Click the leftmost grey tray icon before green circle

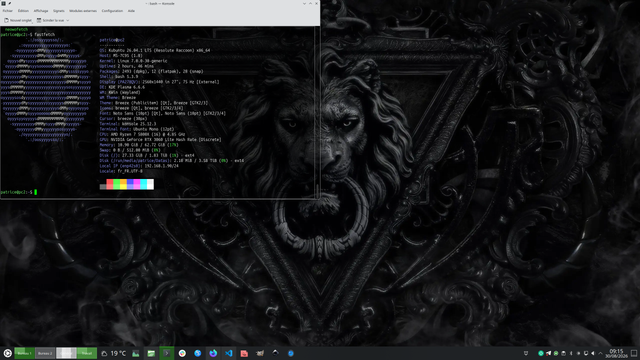tap(526, 353)
